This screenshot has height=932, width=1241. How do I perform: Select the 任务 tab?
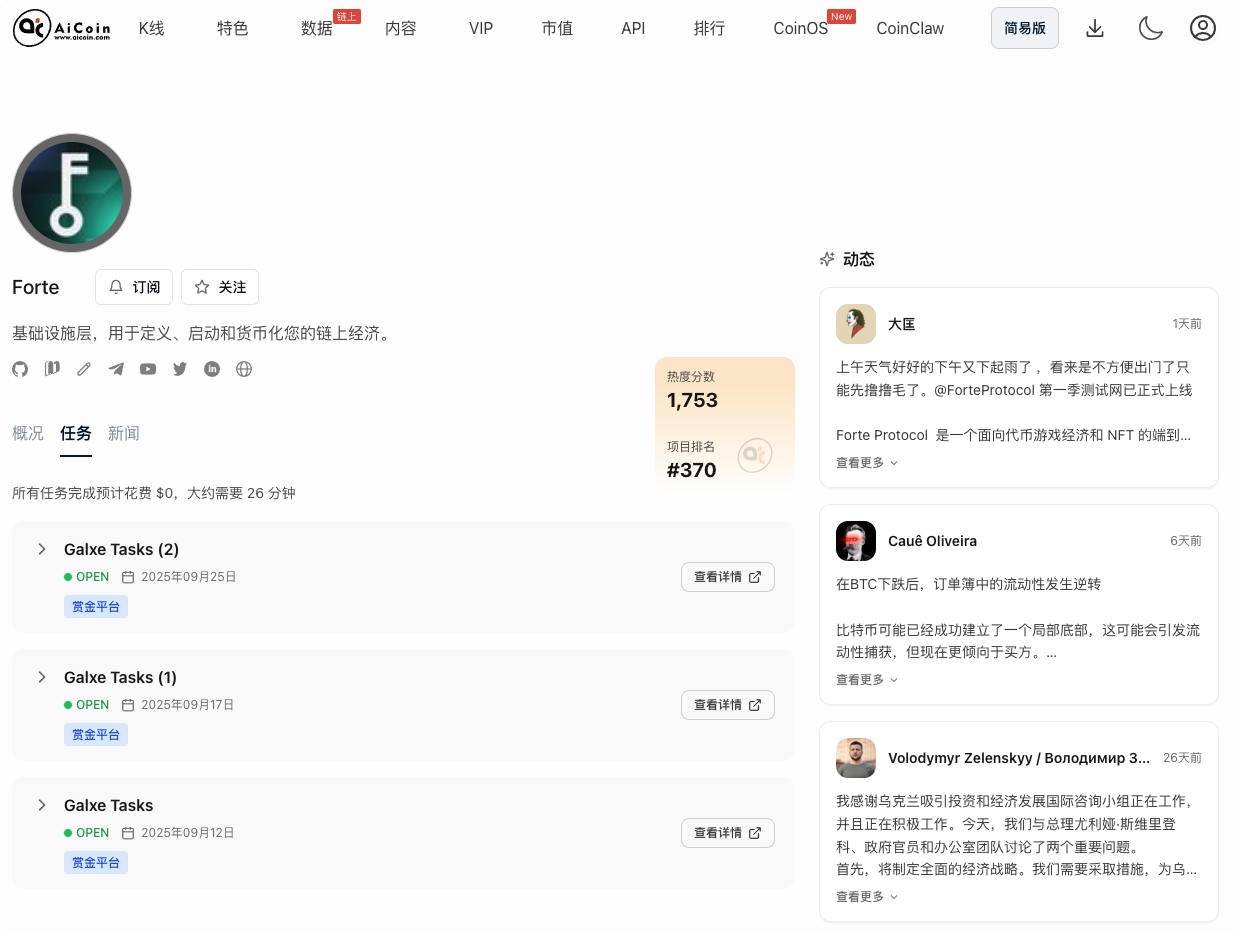76,433
